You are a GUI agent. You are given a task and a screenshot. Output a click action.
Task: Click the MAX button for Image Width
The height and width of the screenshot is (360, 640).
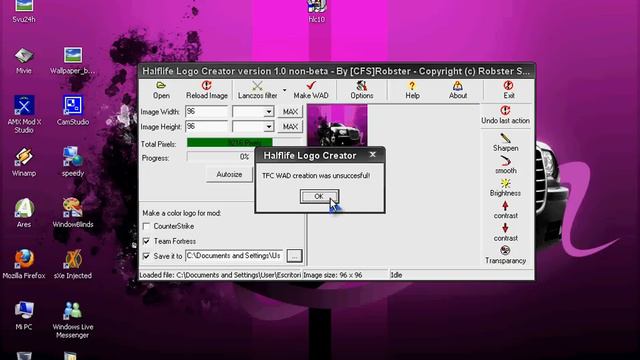click(290, 111)
